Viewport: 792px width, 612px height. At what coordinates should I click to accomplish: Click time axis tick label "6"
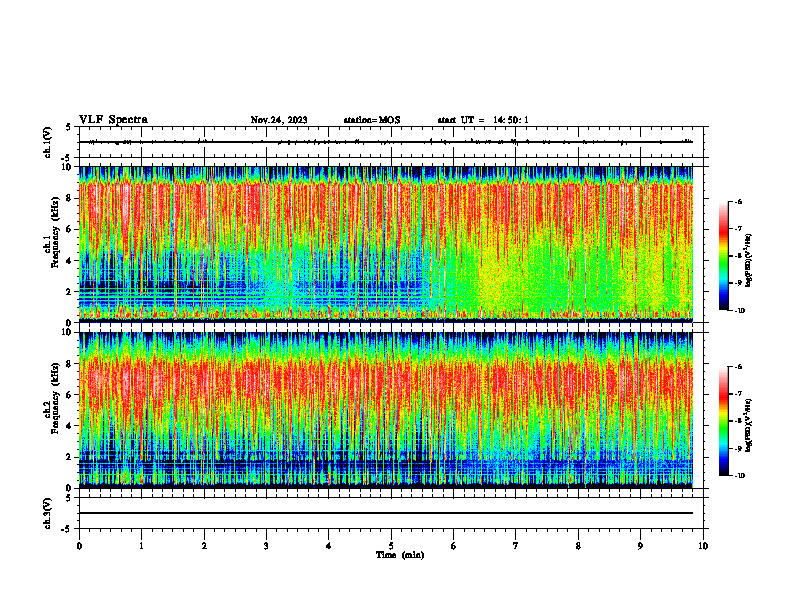pos(454,546)
